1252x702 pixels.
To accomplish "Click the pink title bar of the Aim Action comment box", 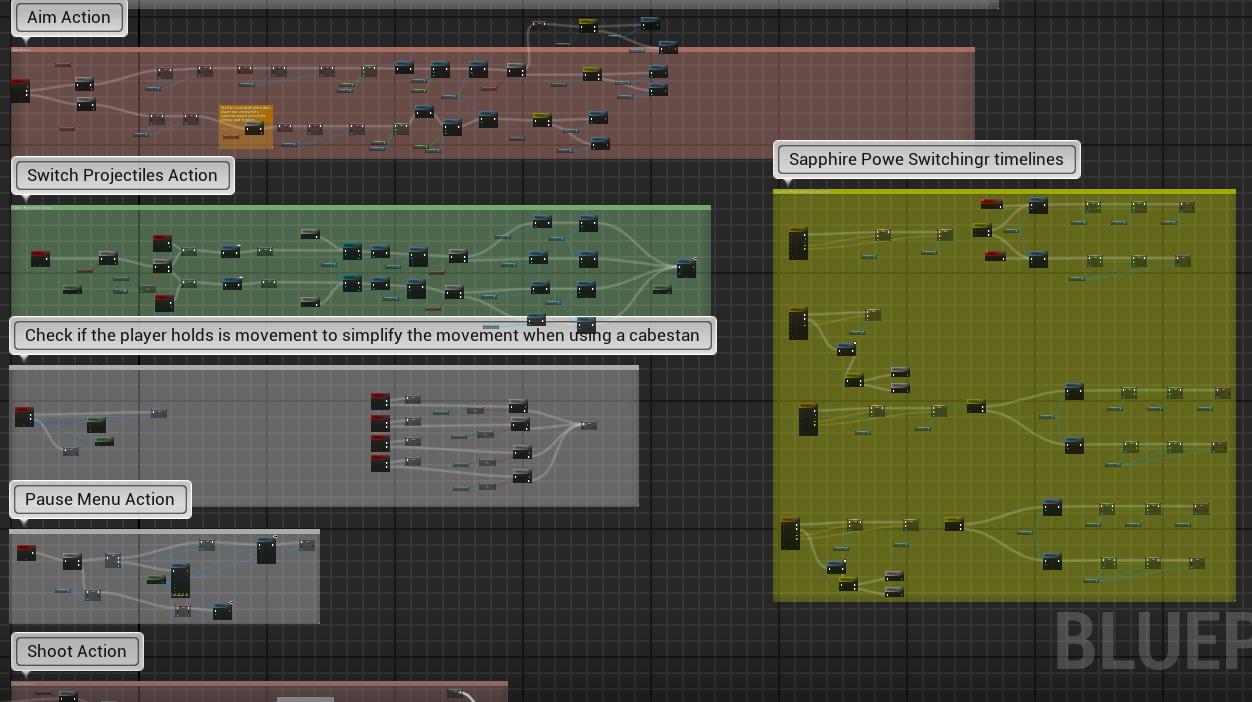I will 492,49.
